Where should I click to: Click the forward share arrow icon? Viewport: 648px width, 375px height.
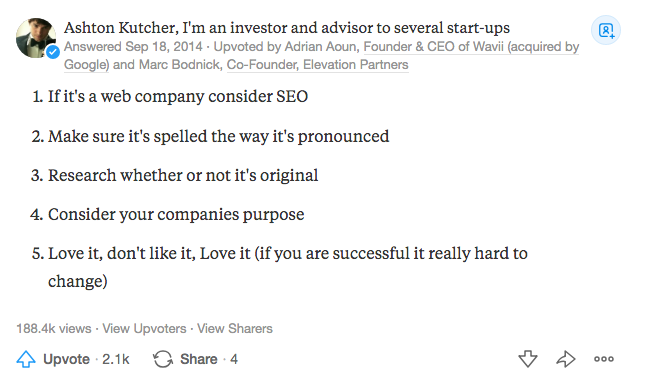coord(566,359)
